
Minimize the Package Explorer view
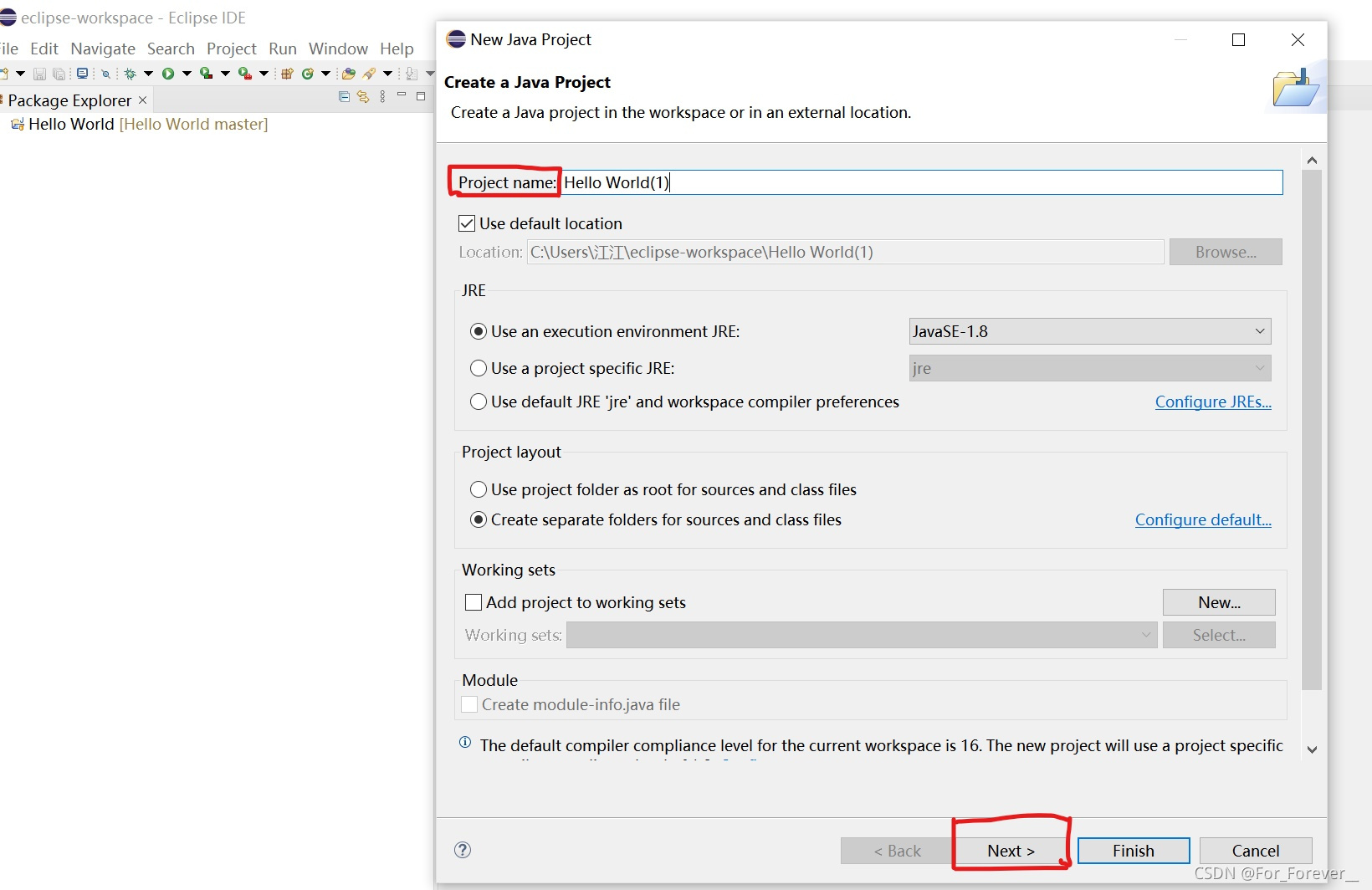[402, 94]
